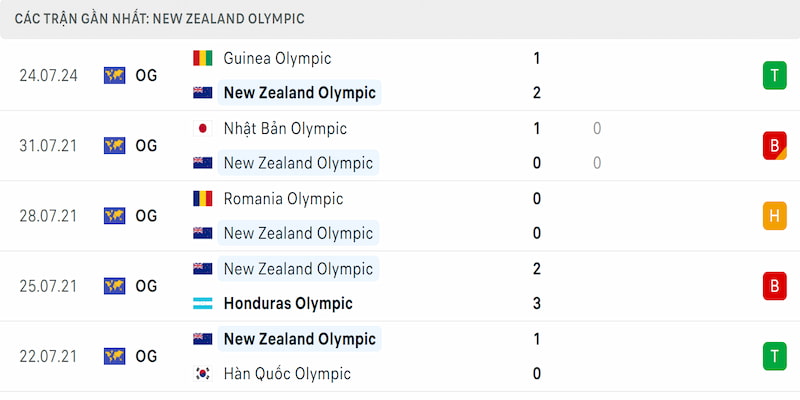Click the OG world map icon on 24.07.24

pos(114,76)
